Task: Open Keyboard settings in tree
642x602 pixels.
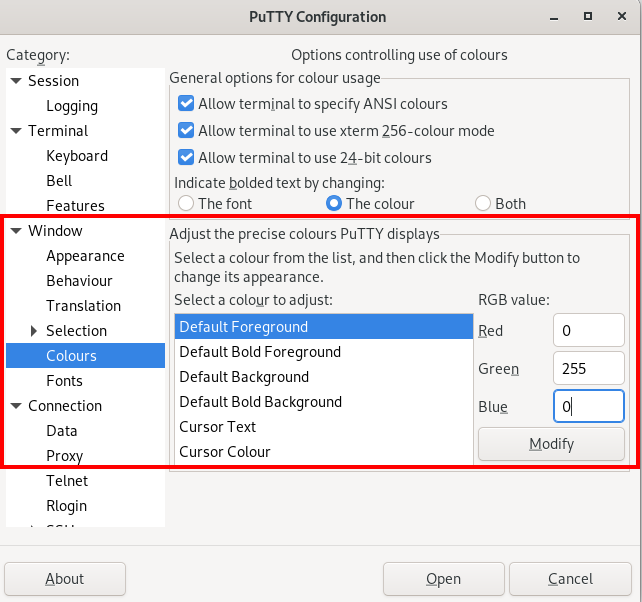Action: [77, 156]
